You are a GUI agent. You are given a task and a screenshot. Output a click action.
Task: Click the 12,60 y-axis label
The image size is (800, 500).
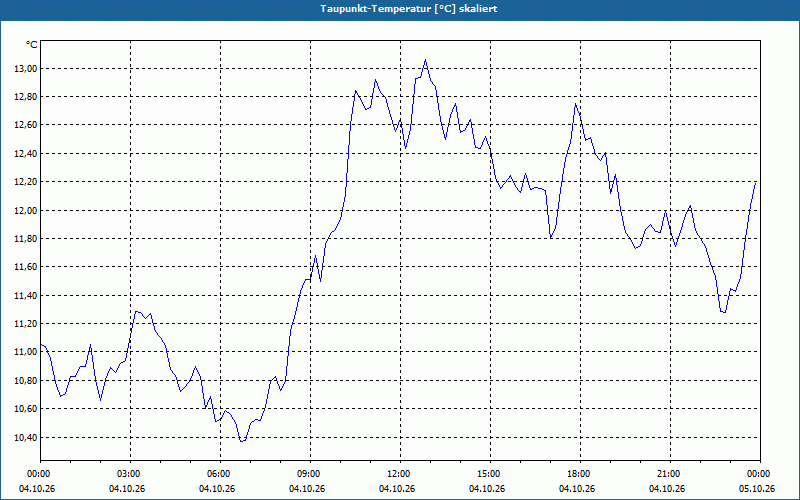(x=26, y=125)
